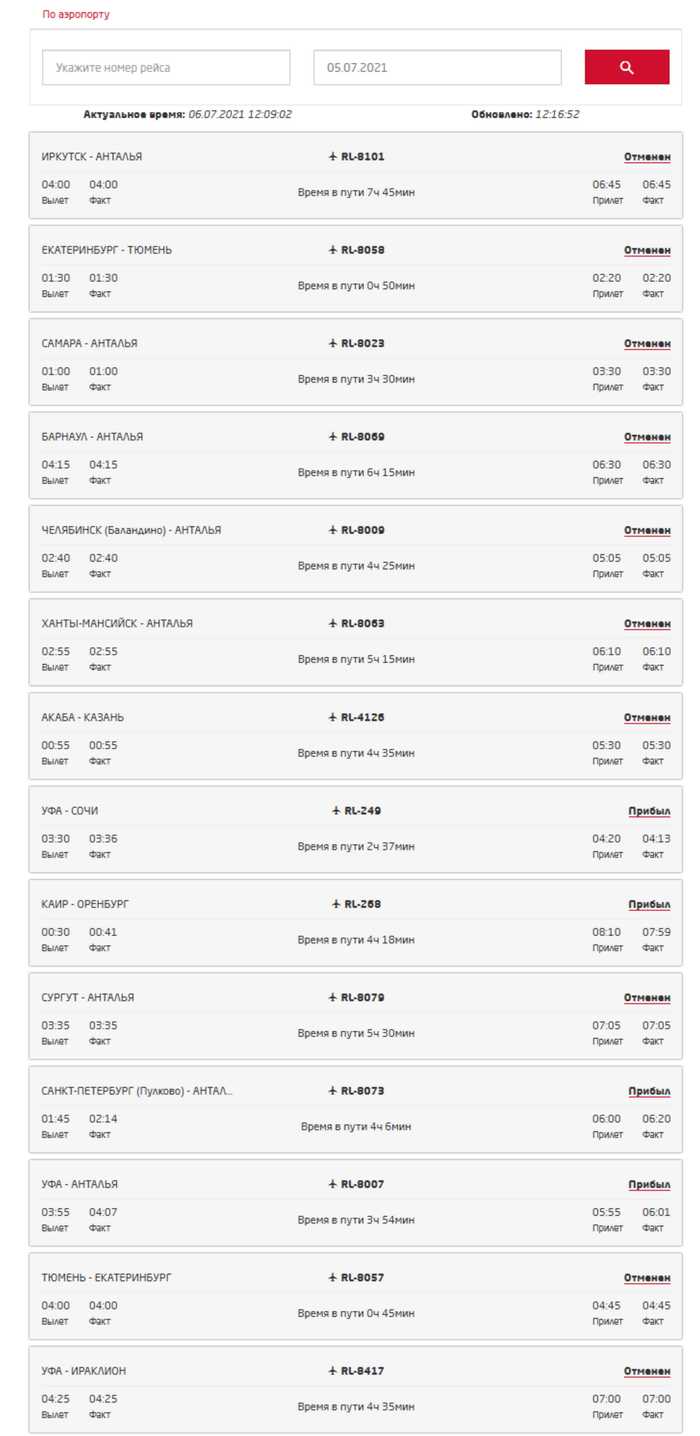This screenshot has width=700, height=1436.
Task: Click the Прибыл status for Уфа - Сочи
Action: tap(649, 811)
